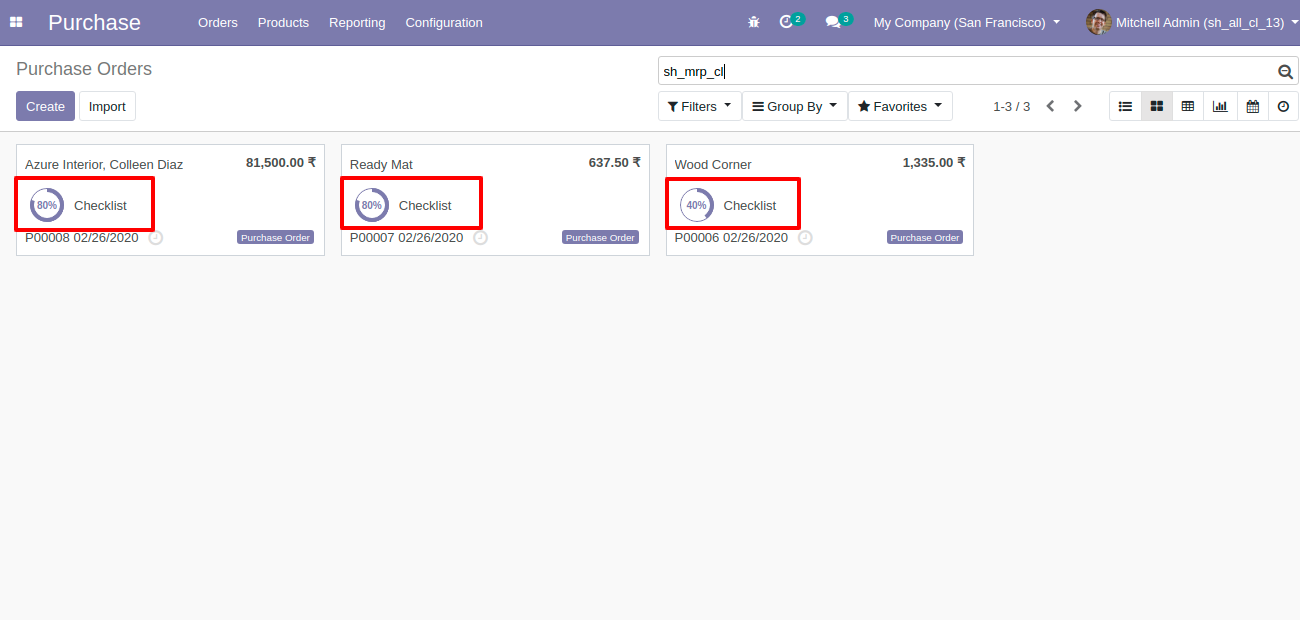The height and width of the screenshot is (620, 1300).
Task: Click the search magnifier icon
Action: (x=1285, y=71)
